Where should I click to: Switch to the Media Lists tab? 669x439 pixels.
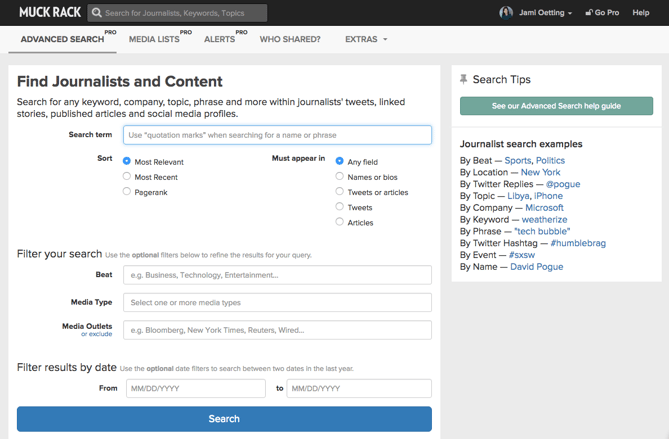click(x=155, y=40)
